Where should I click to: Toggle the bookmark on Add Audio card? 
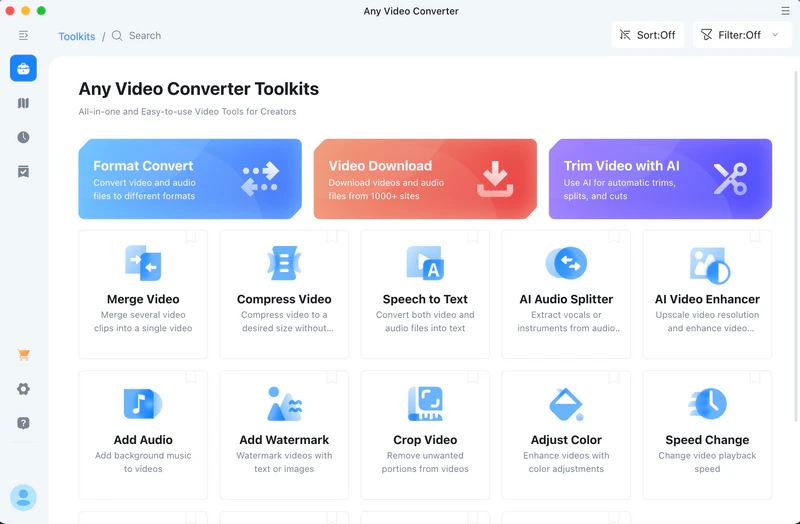tap(191, 377)
